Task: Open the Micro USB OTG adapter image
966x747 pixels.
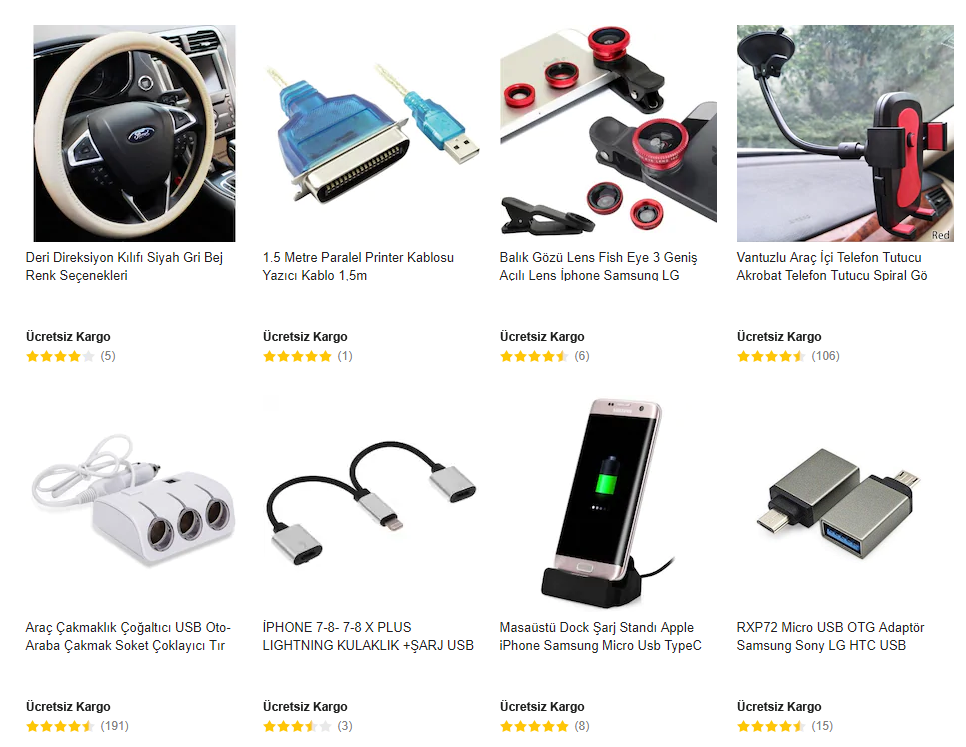Action: [x=845, y=503]
